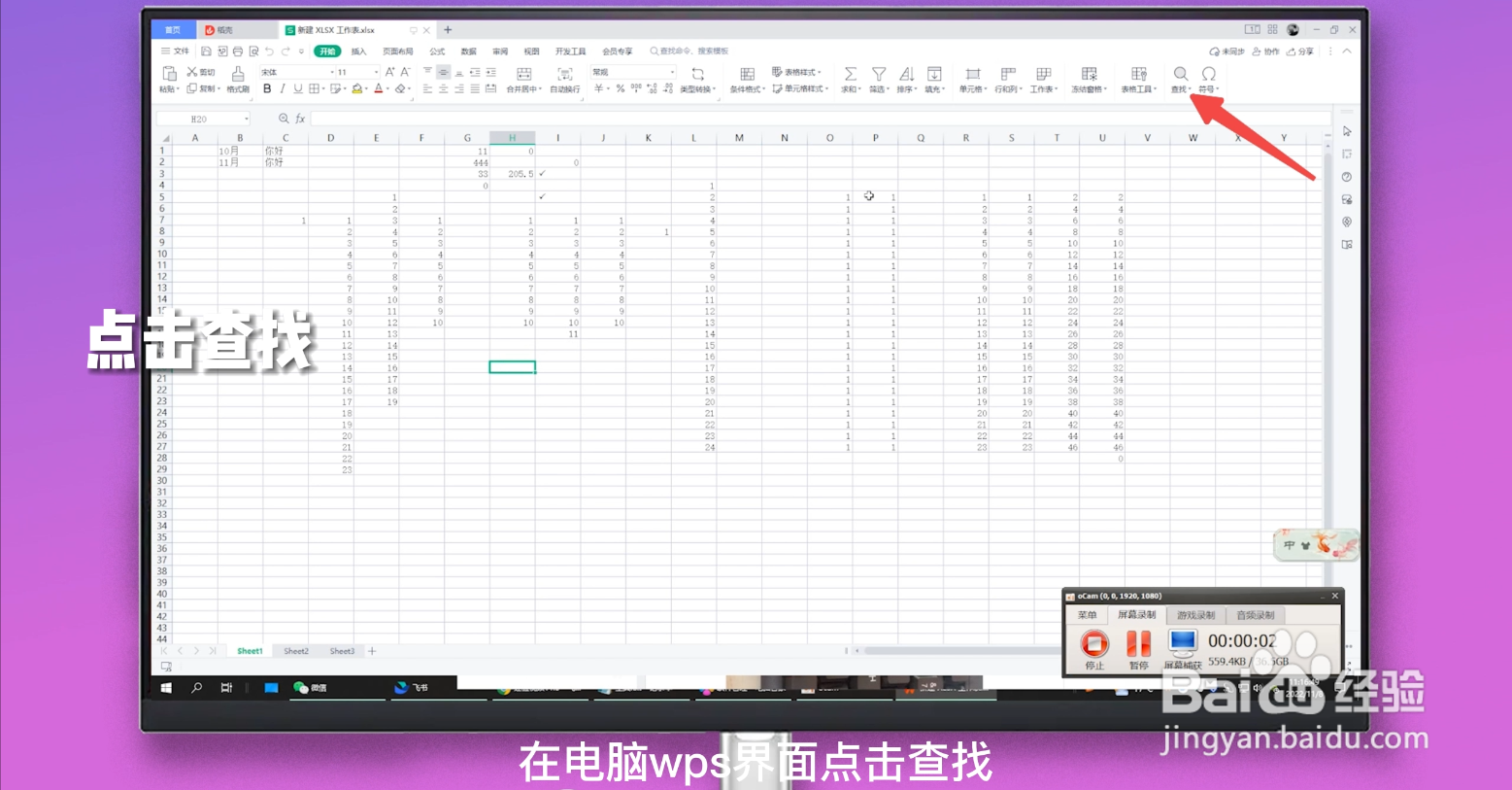The height and width of the screenshot is (790, 1512).
Task: Click the Not Synced (未同步) button
Action: click(1226, 52)
